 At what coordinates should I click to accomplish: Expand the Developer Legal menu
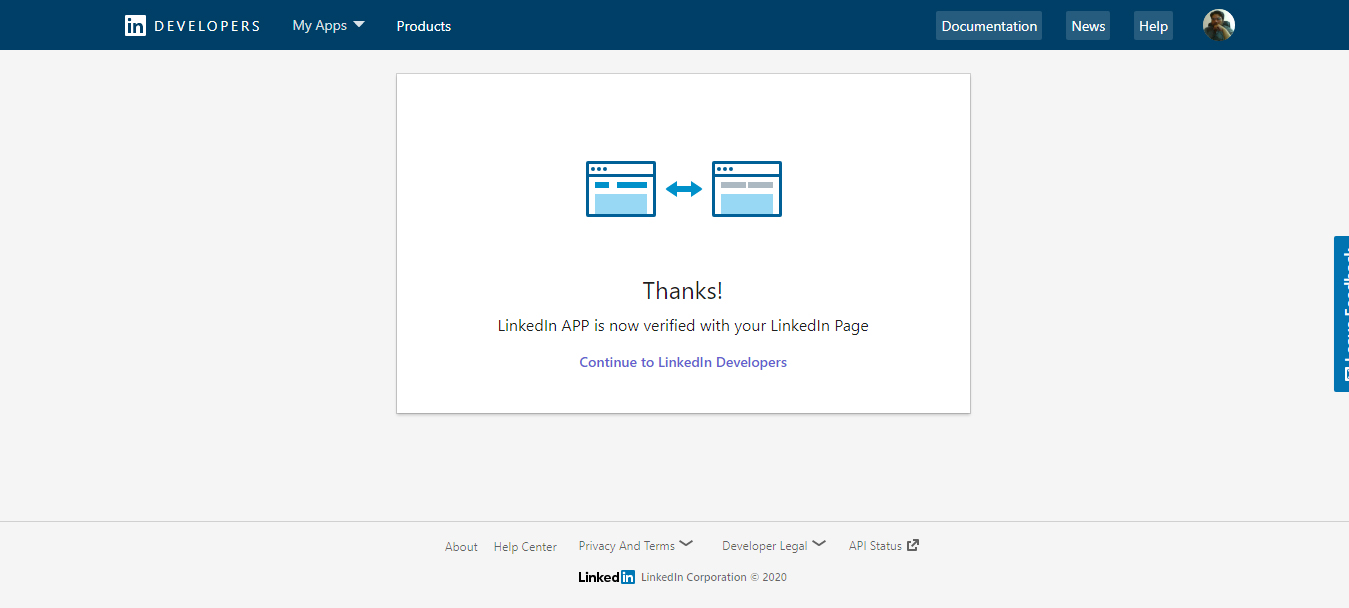click(x=774, y=546)
